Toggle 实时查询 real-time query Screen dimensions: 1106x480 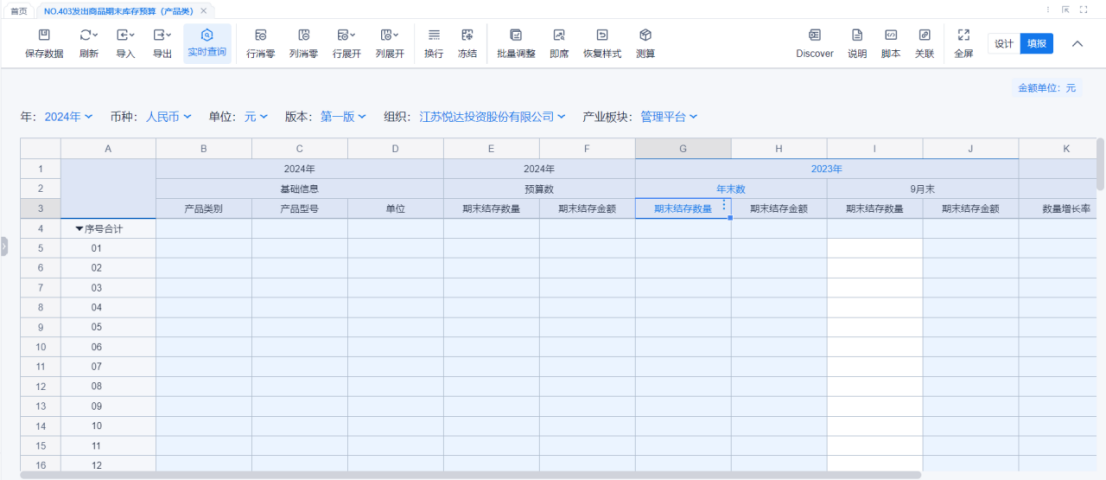(x=207, y=36)
